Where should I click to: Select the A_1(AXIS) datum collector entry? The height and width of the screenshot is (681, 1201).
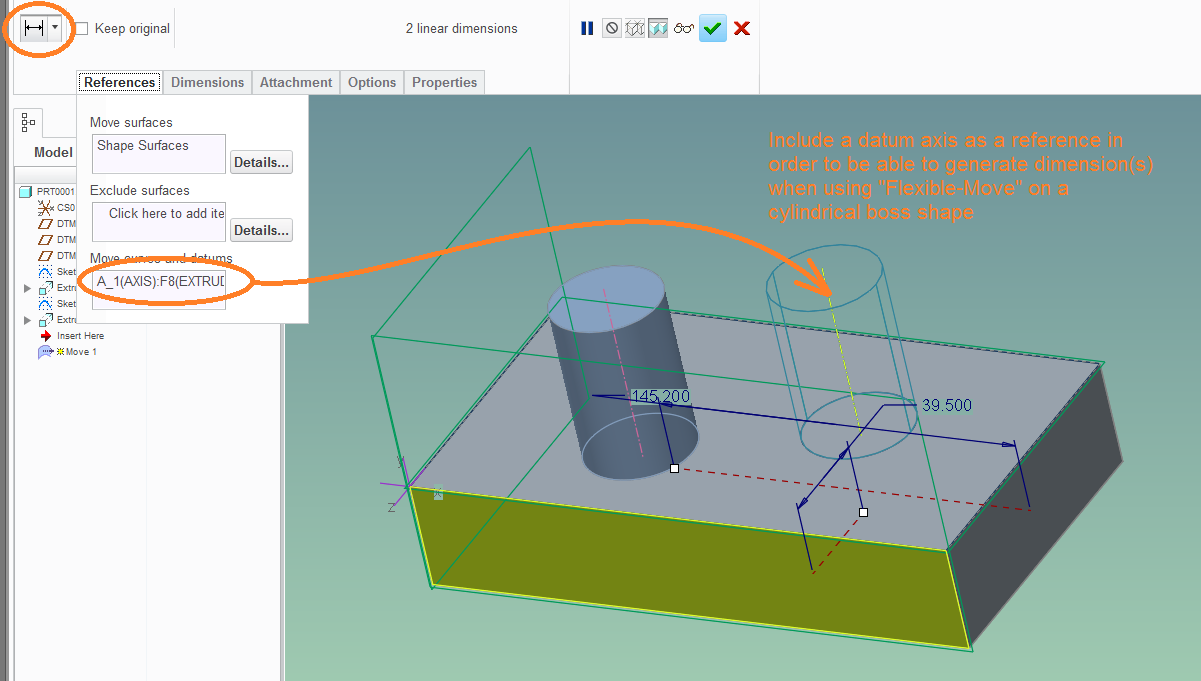tap(159, 283)
